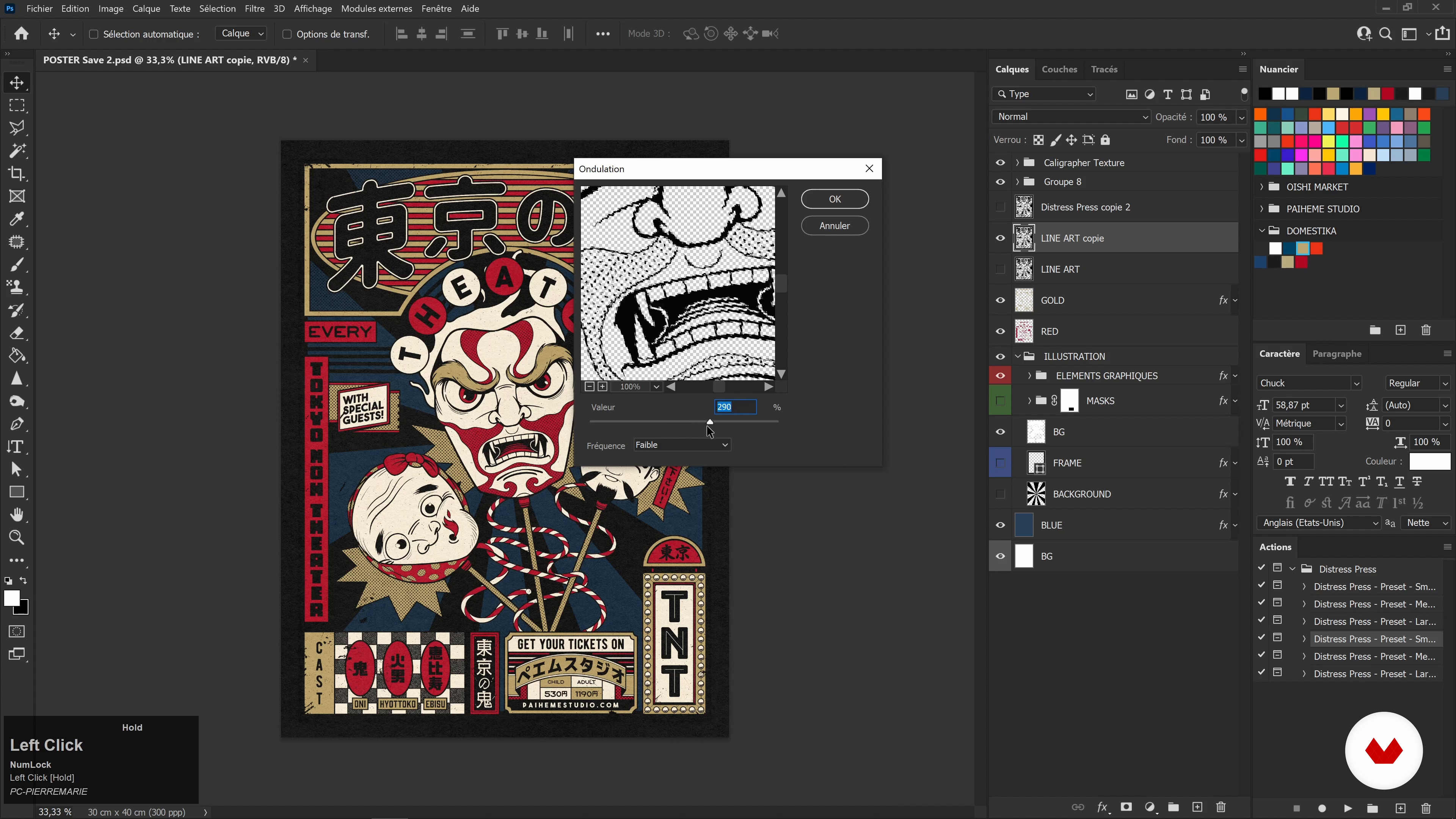Open the Normal blend mode dropdown
Image resolution: width=1456 pixels, height=819 pixels.
point(1071,116)
